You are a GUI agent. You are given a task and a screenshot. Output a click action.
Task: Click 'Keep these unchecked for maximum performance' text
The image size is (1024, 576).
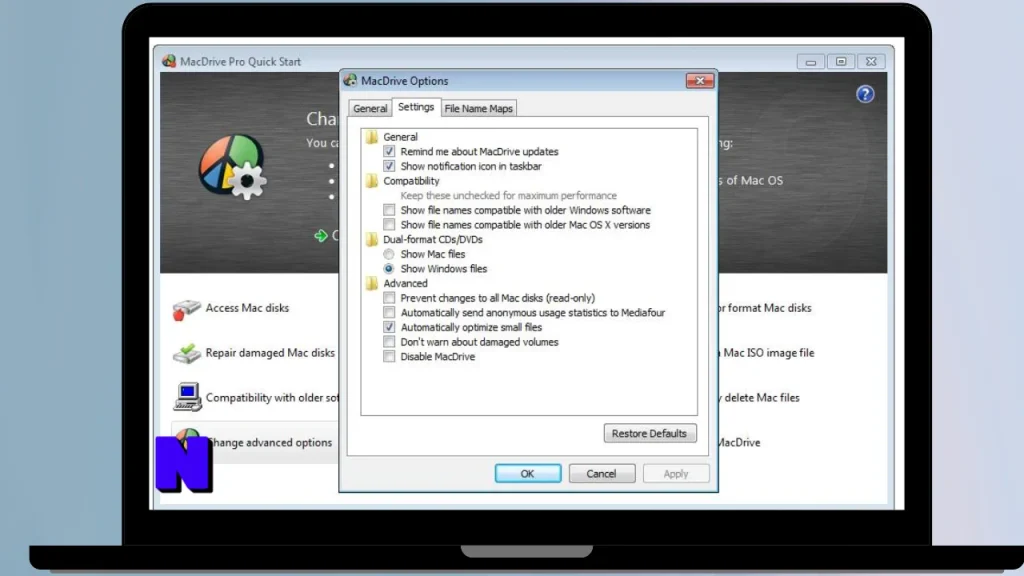click(x=509, y=196)
